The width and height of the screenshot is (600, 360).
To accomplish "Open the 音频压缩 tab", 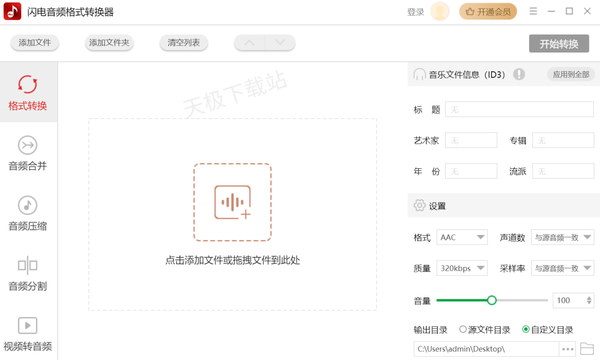I will [28, 213].
